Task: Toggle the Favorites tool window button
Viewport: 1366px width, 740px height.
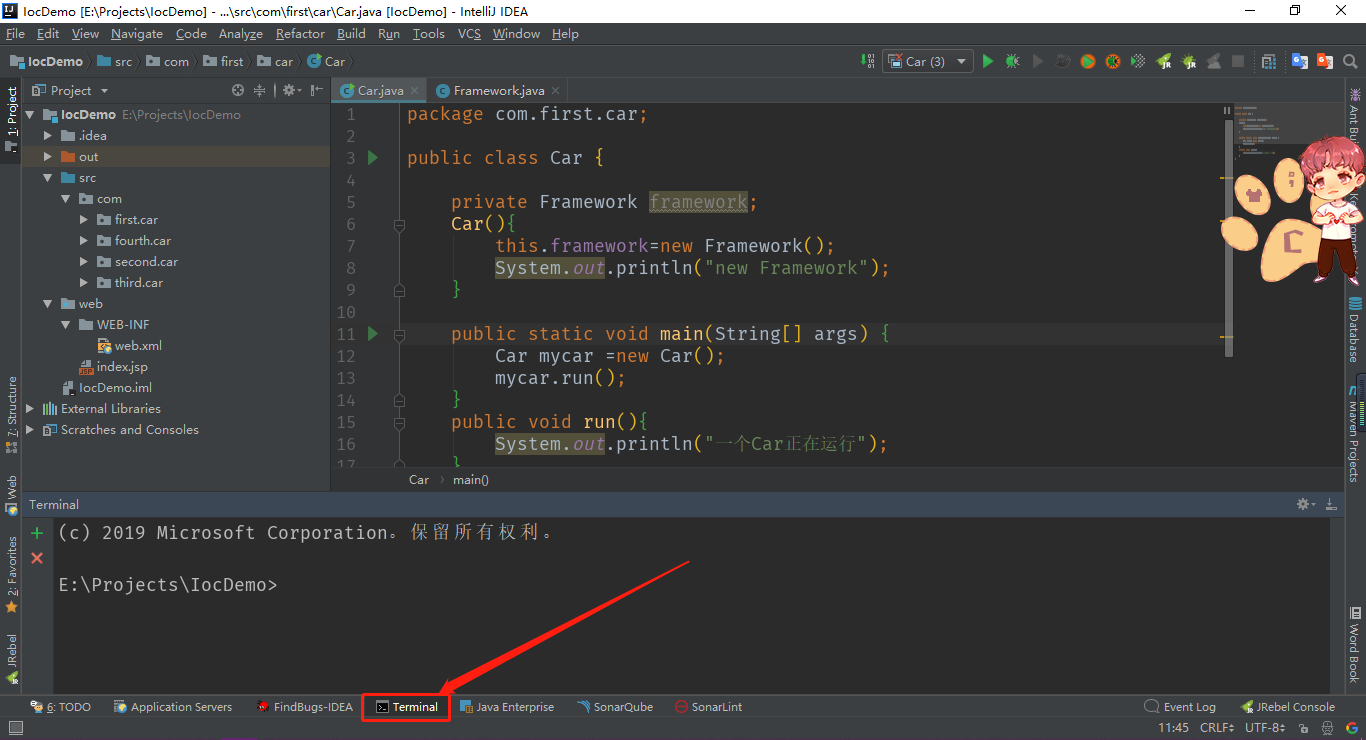Action: click(x=11, y=575)
